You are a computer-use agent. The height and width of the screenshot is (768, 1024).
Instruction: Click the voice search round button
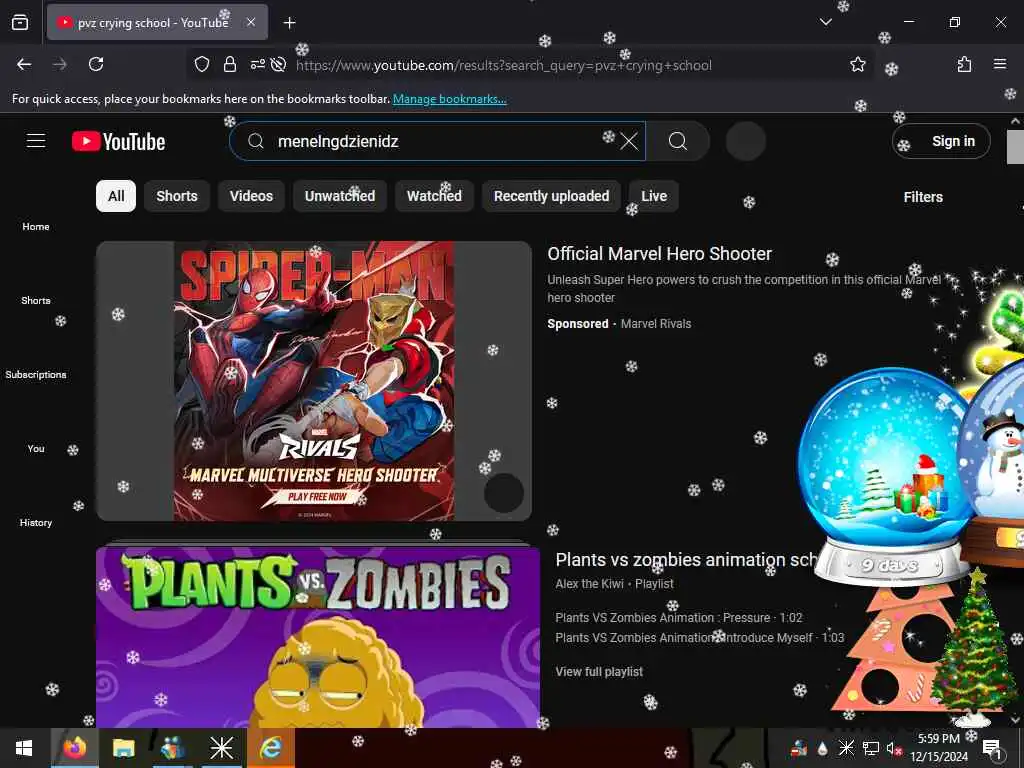(x=745, y=141)
